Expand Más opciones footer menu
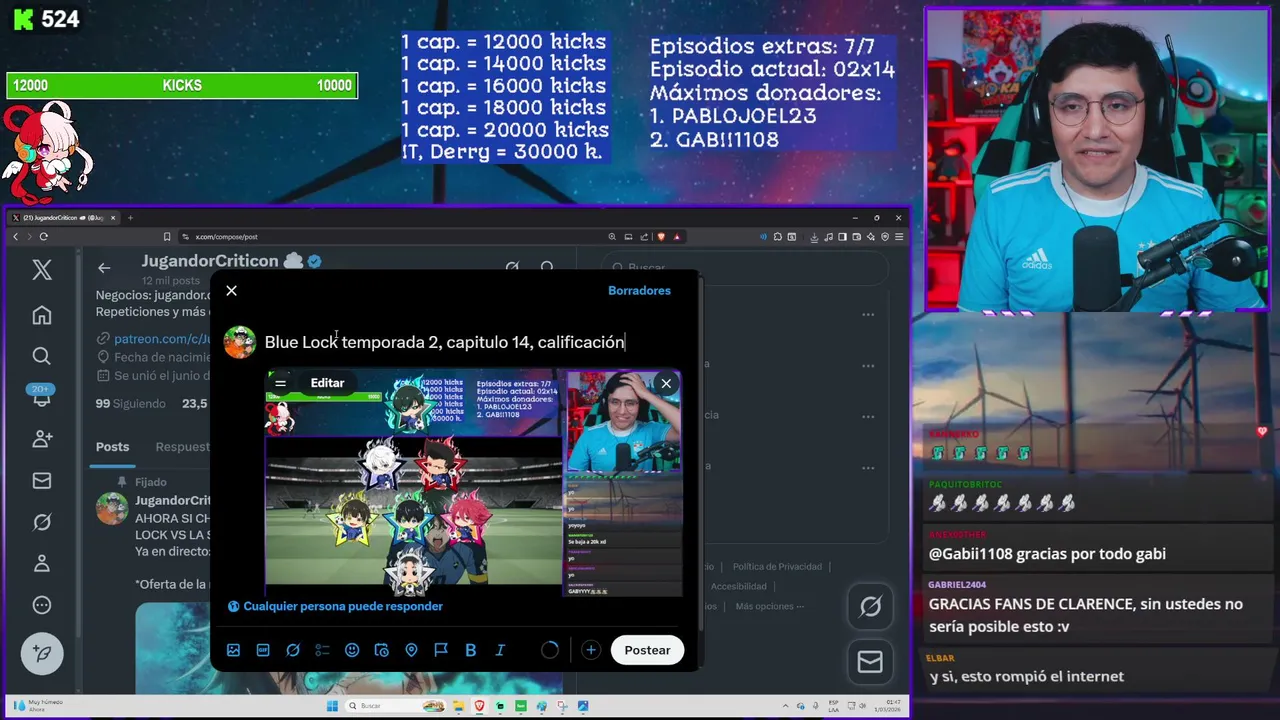Image resolution: width=1280 pixels, height=720 pixels. tap(770, 606)
